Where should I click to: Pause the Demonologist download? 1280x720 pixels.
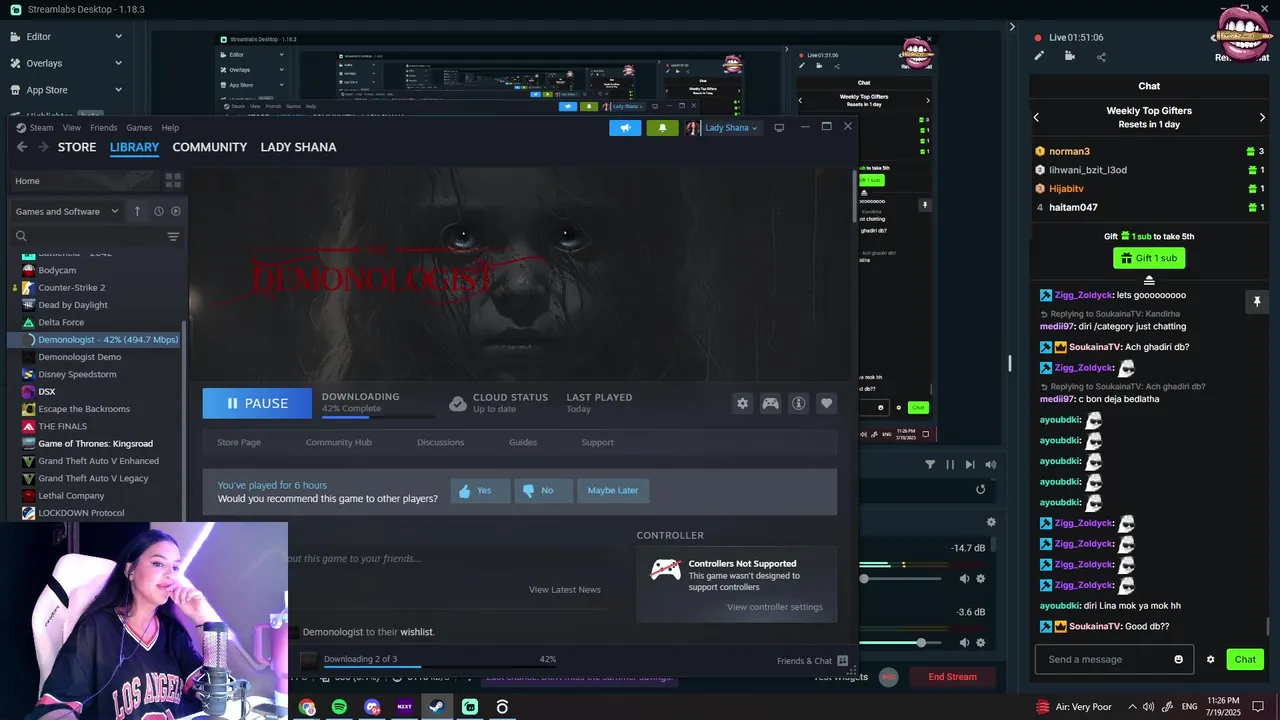point(257,403)
